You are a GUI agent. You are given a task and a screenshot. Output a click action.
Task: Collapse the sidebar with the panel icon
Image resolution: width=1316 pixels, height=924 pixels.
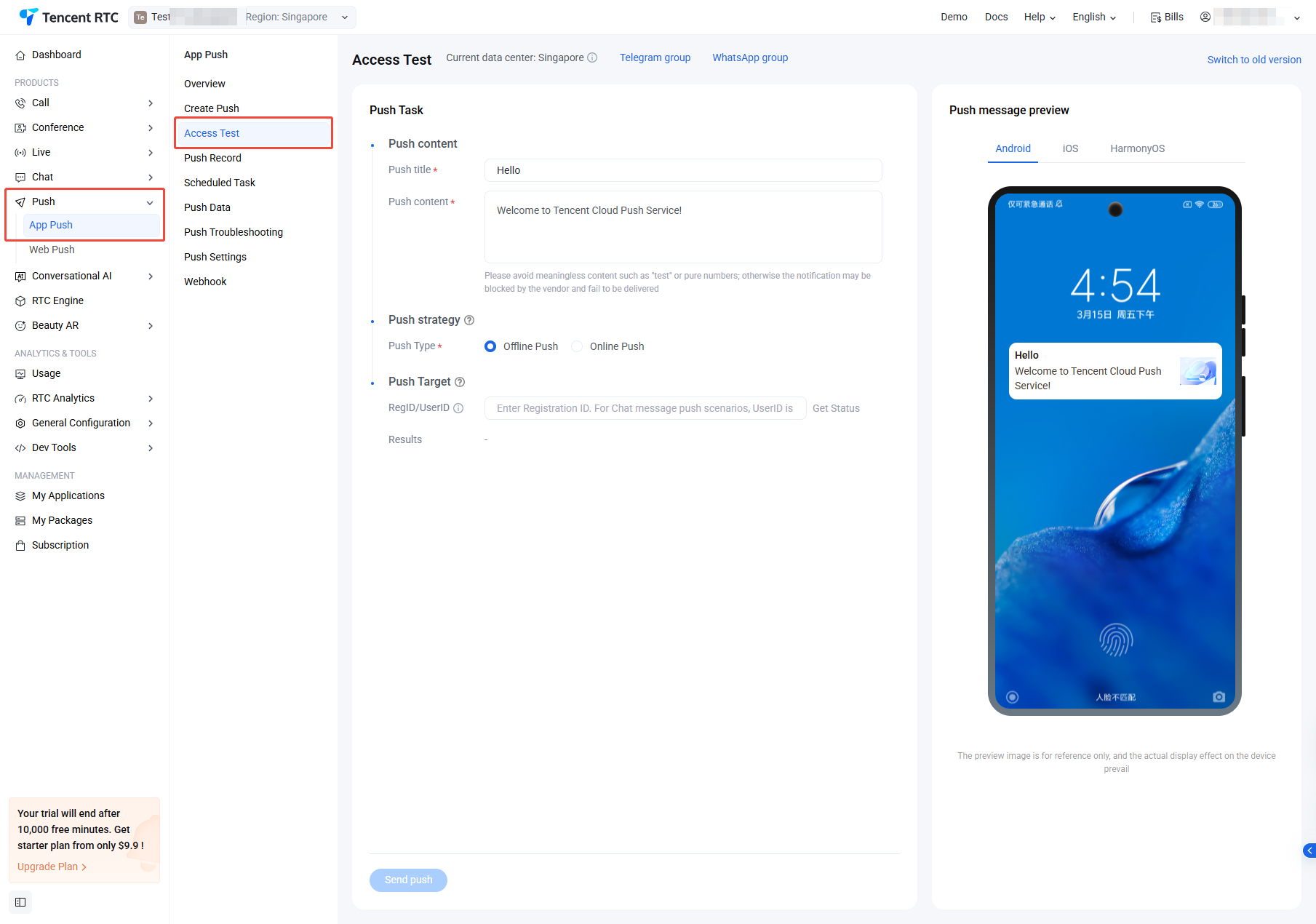20,902
